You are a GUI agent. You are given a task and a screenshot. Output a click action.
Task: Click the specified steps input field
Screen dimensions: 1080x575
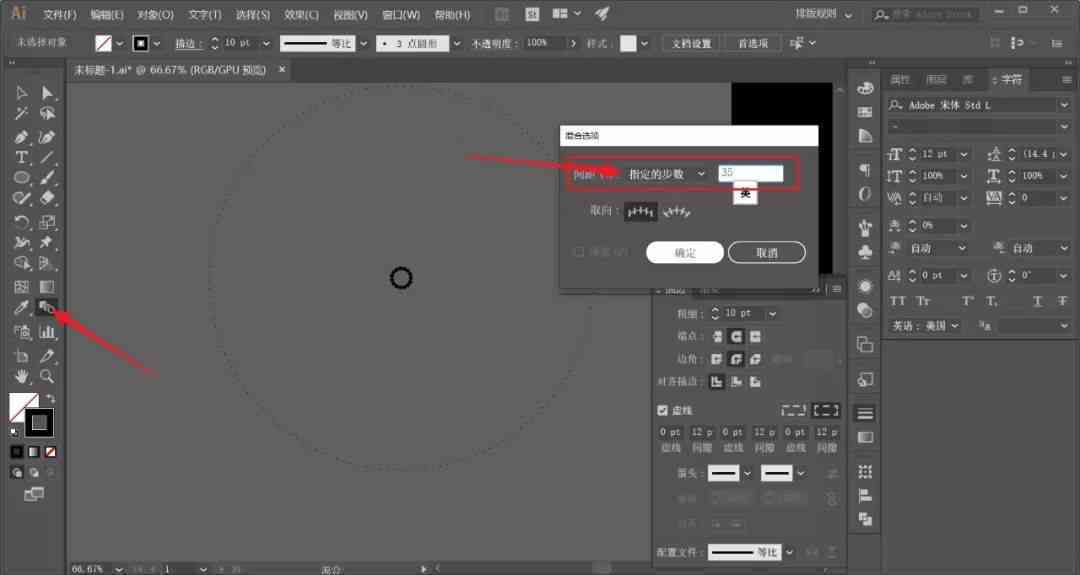point(750,173)
